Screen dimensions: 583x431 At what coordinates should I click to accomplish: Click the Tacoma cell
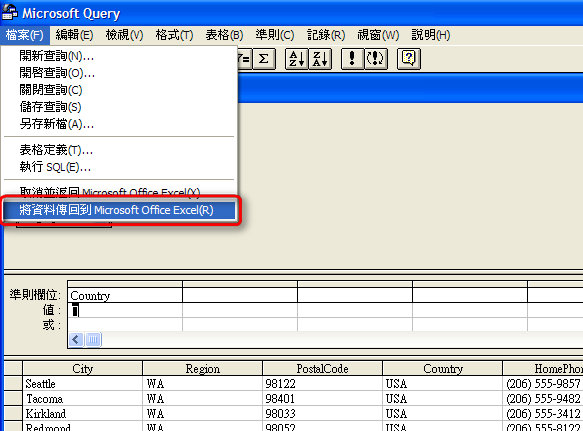click(83, 399)
